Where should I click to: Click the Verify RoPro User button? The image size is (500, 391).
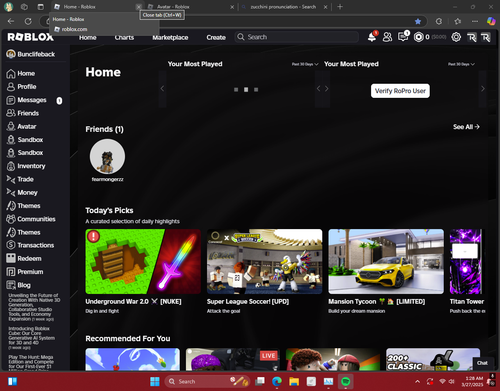pos(400,91)
